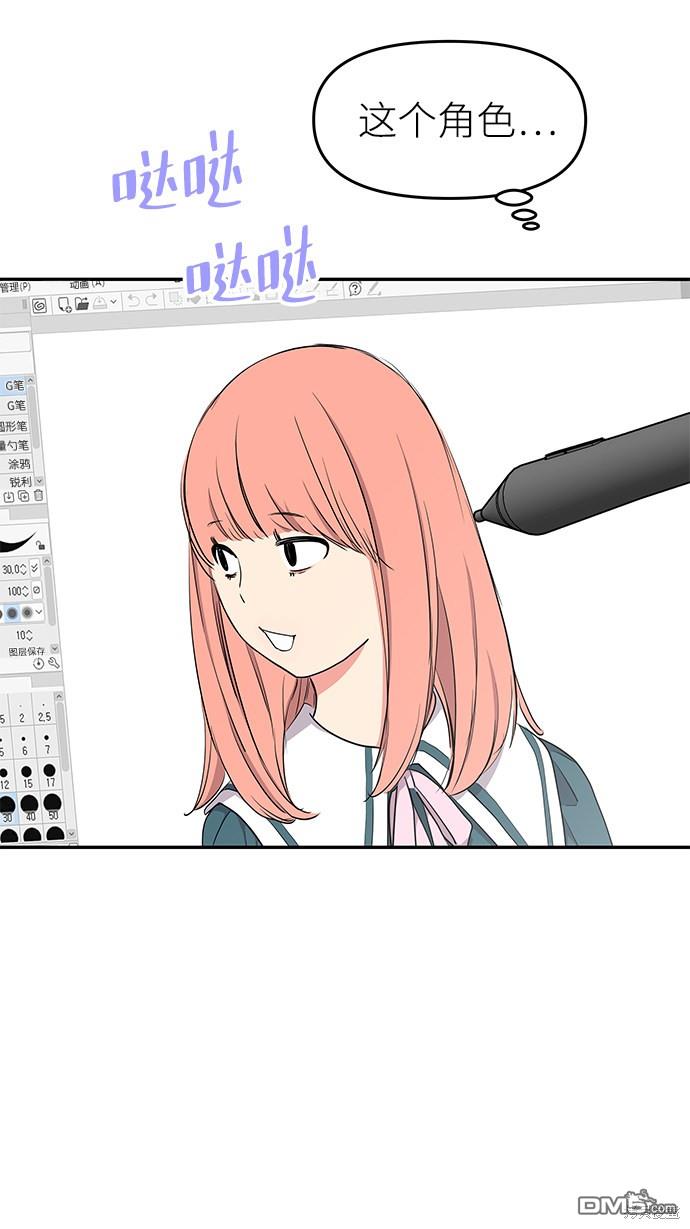Toggle the lock icon beside the brush stroke preview
This screenshot has width=690, height=1229.
coord(40,545)
